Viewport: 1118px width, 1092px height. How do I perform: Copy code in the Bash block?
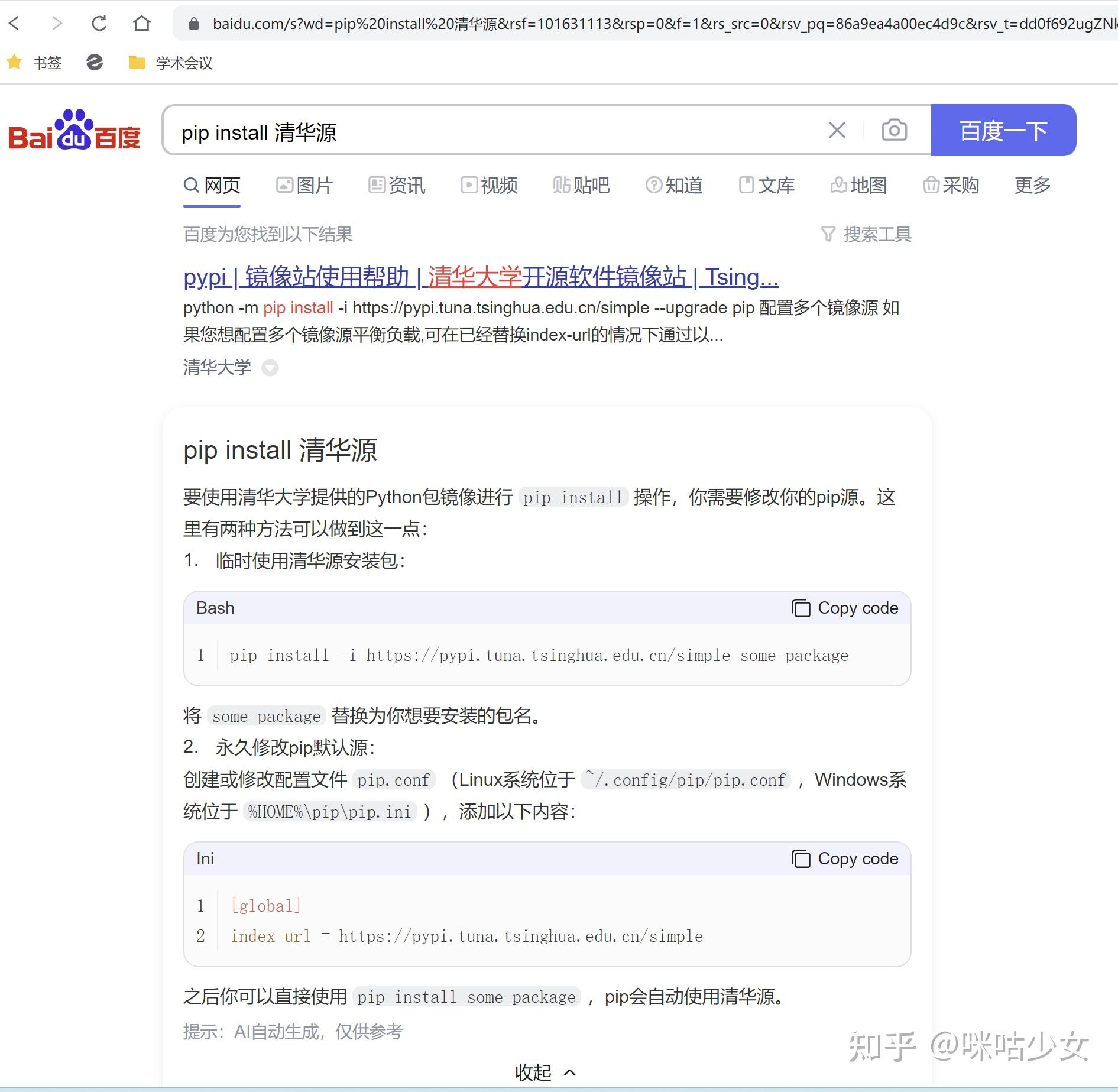coord(845,608)
